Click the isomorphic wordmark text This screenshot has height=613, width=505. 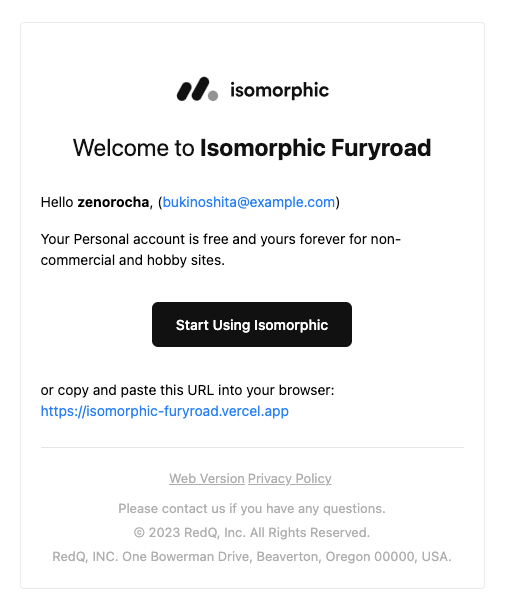click(279, 90)
